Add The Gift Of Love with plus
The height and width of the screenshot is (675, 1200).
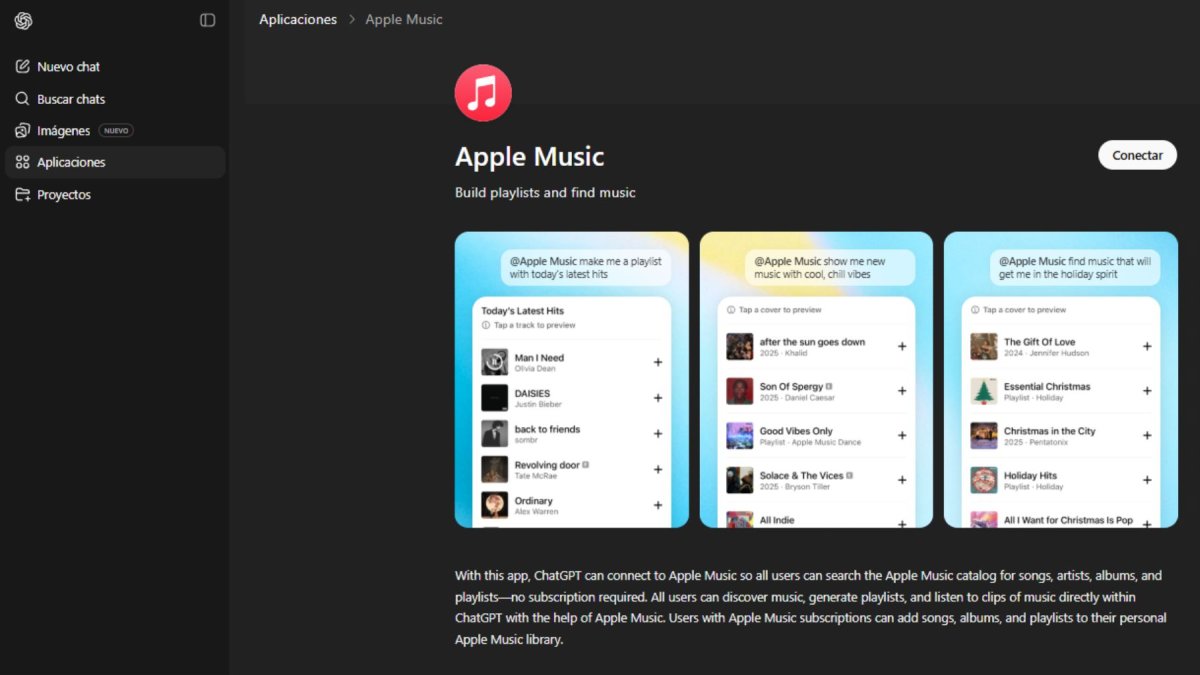(x=1147, y=346)
